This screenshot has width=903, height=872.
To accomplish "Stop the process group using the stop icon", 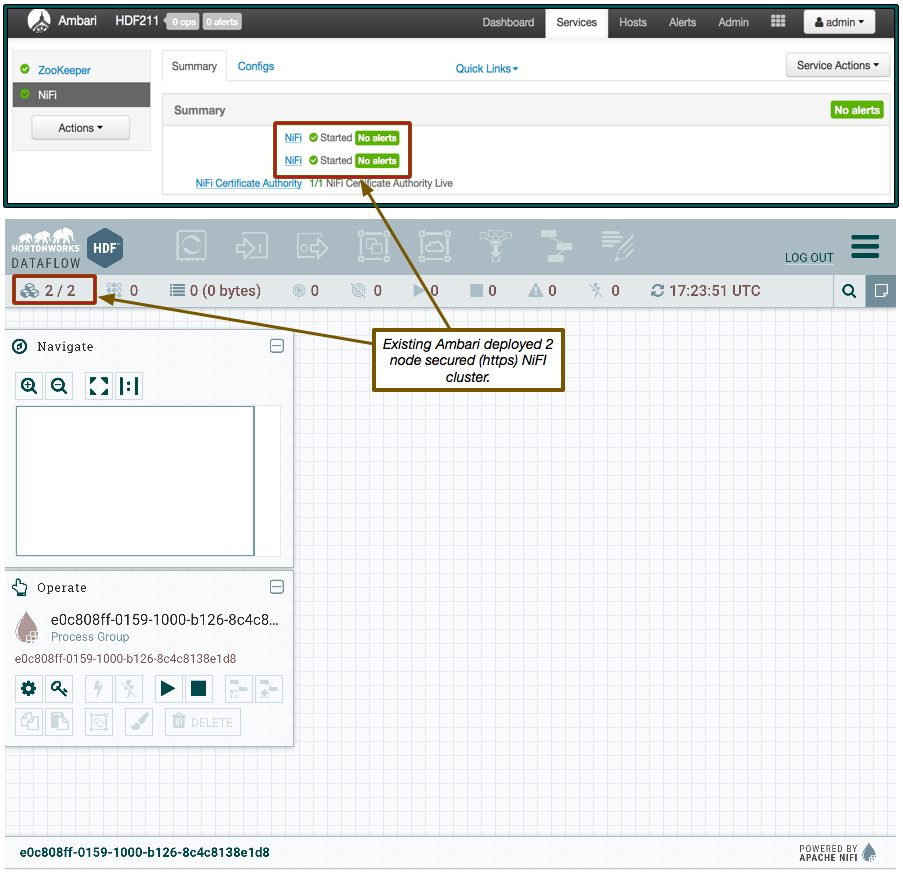I will pyautogui.click(x=197, y=689).
